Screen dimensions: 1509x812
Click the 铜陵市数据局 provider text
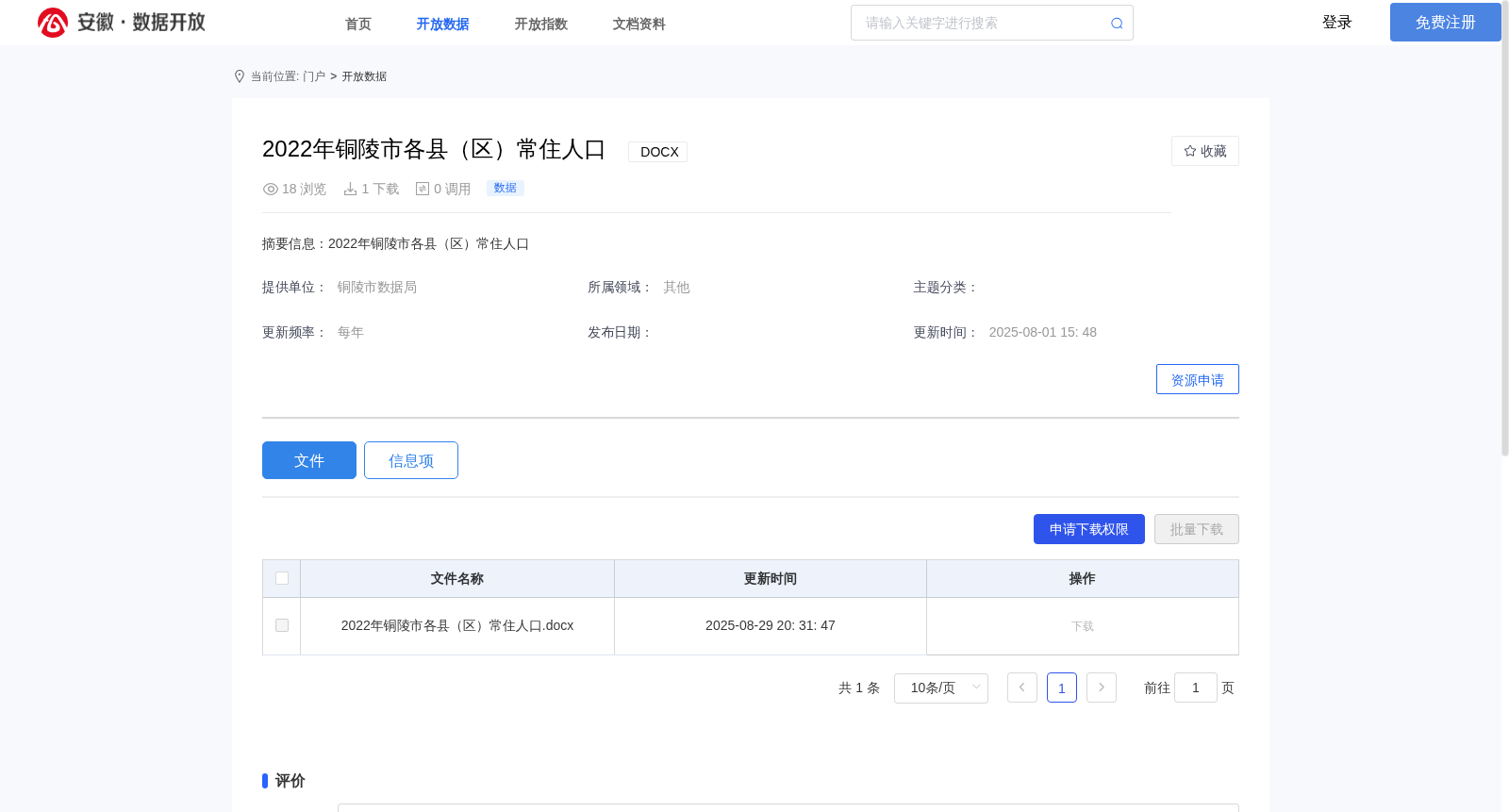pyautogui.click(x=377, y=287)
